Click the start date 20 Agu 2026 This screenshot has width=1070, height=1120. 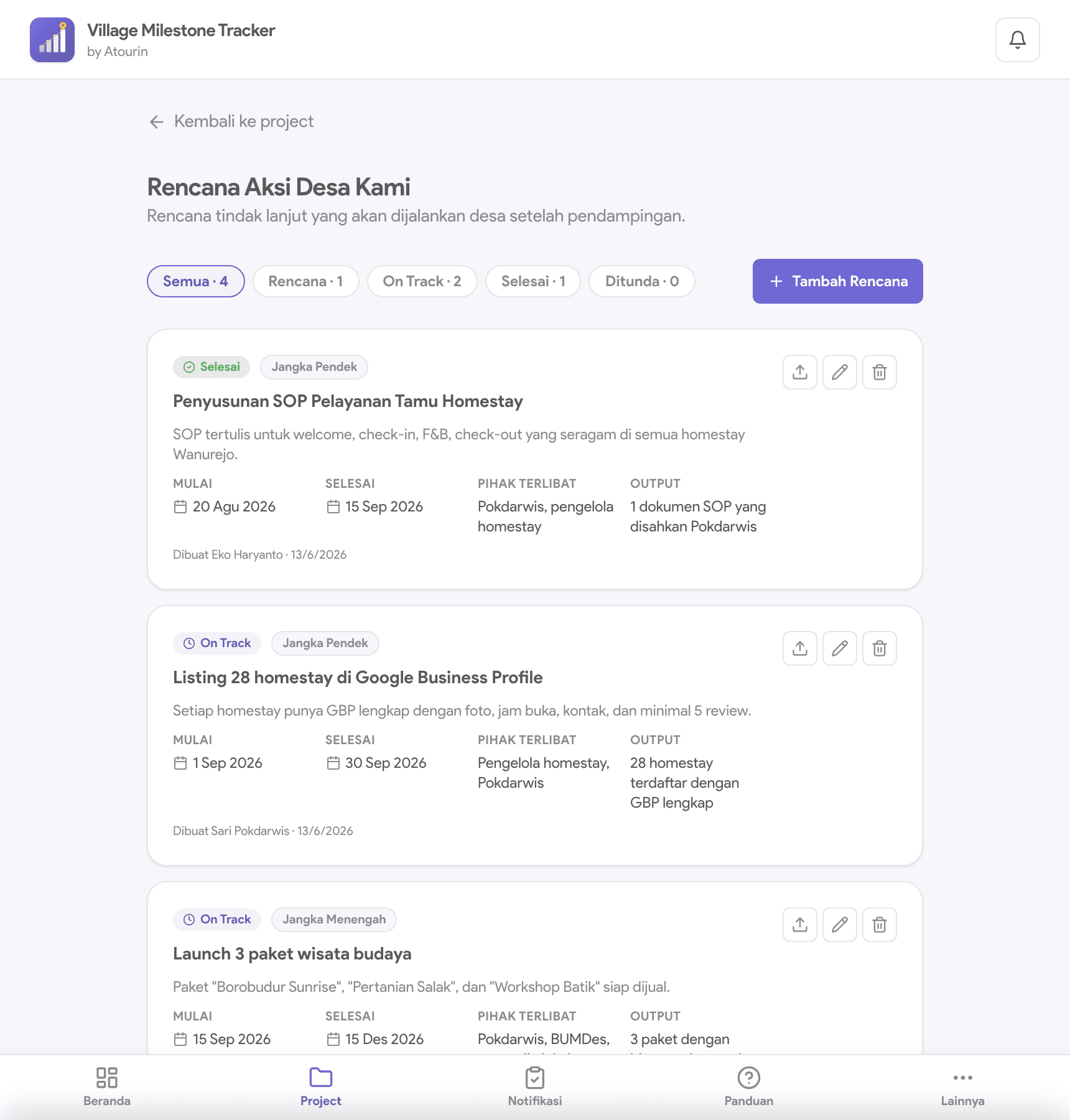[x=225, y=507]
